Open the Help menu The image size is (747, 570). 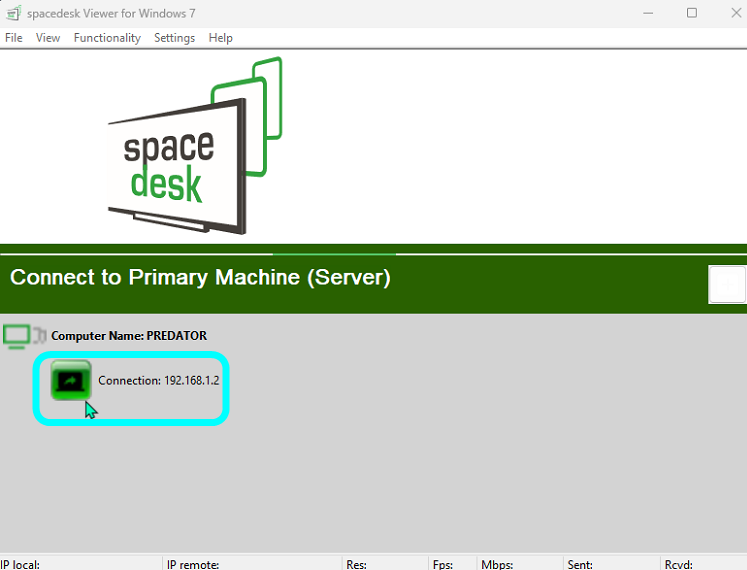click(221, 38)
